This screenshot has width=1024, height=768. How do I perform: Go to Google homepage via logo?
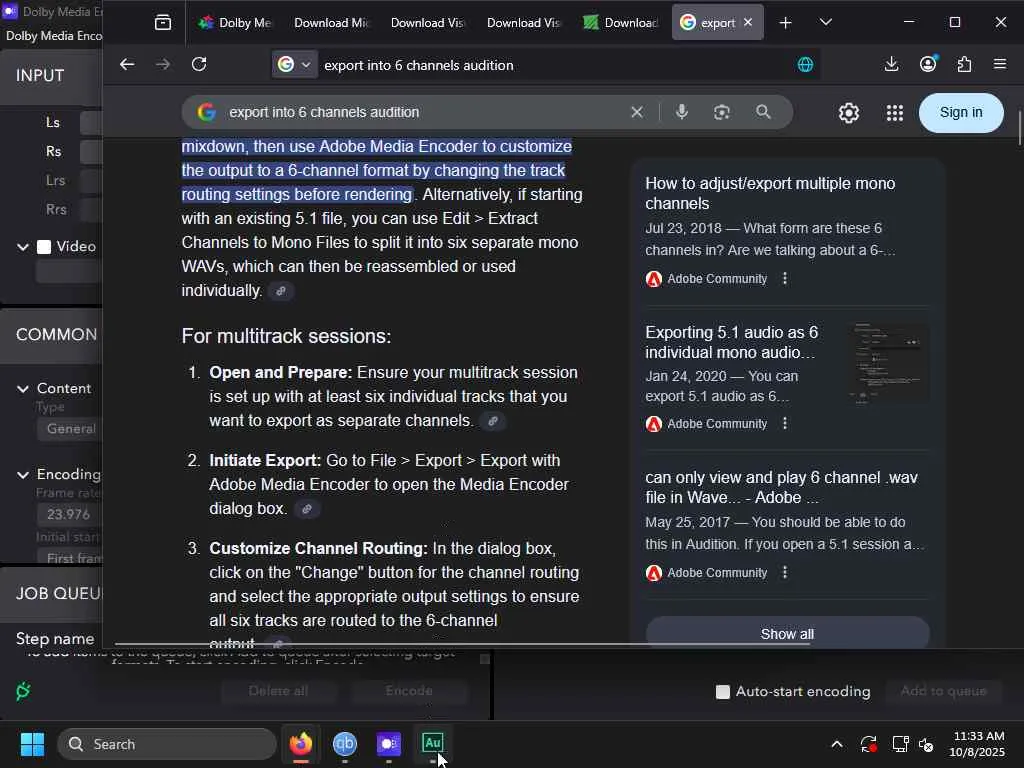point(206,112)
